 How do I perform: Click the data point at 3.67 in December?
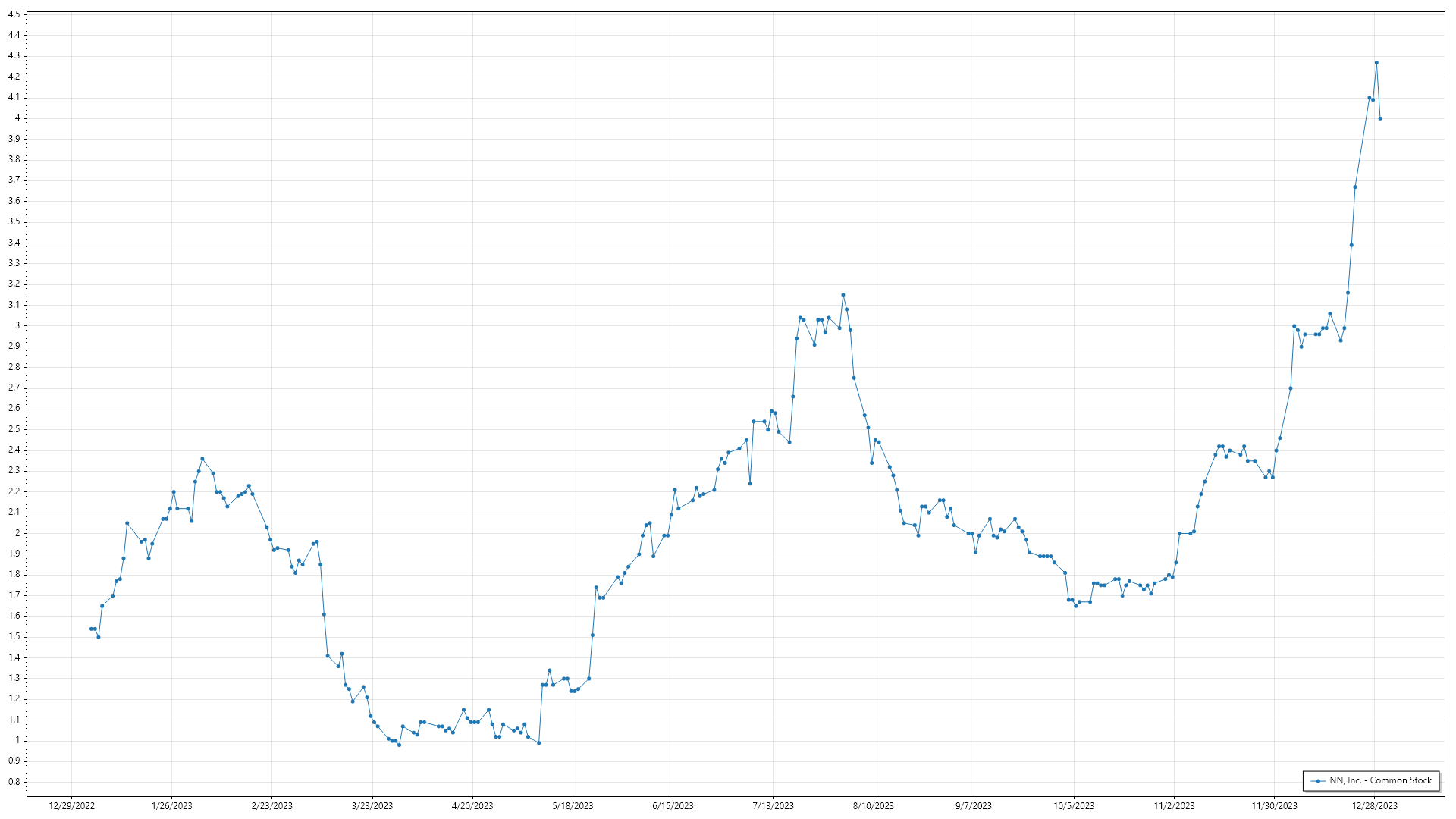pos(1355,187)
